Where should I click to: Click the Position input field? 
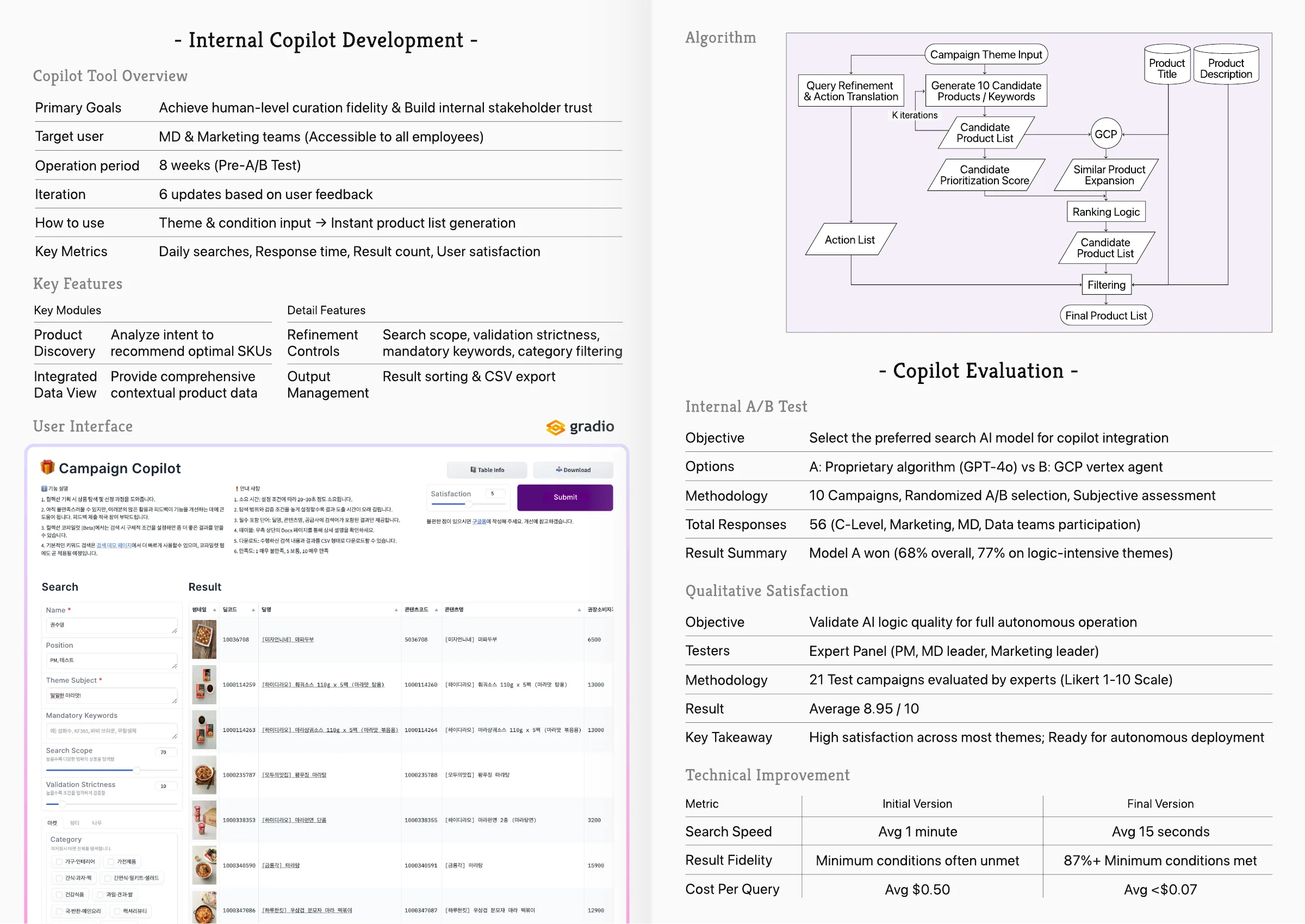tap(111, 661)
